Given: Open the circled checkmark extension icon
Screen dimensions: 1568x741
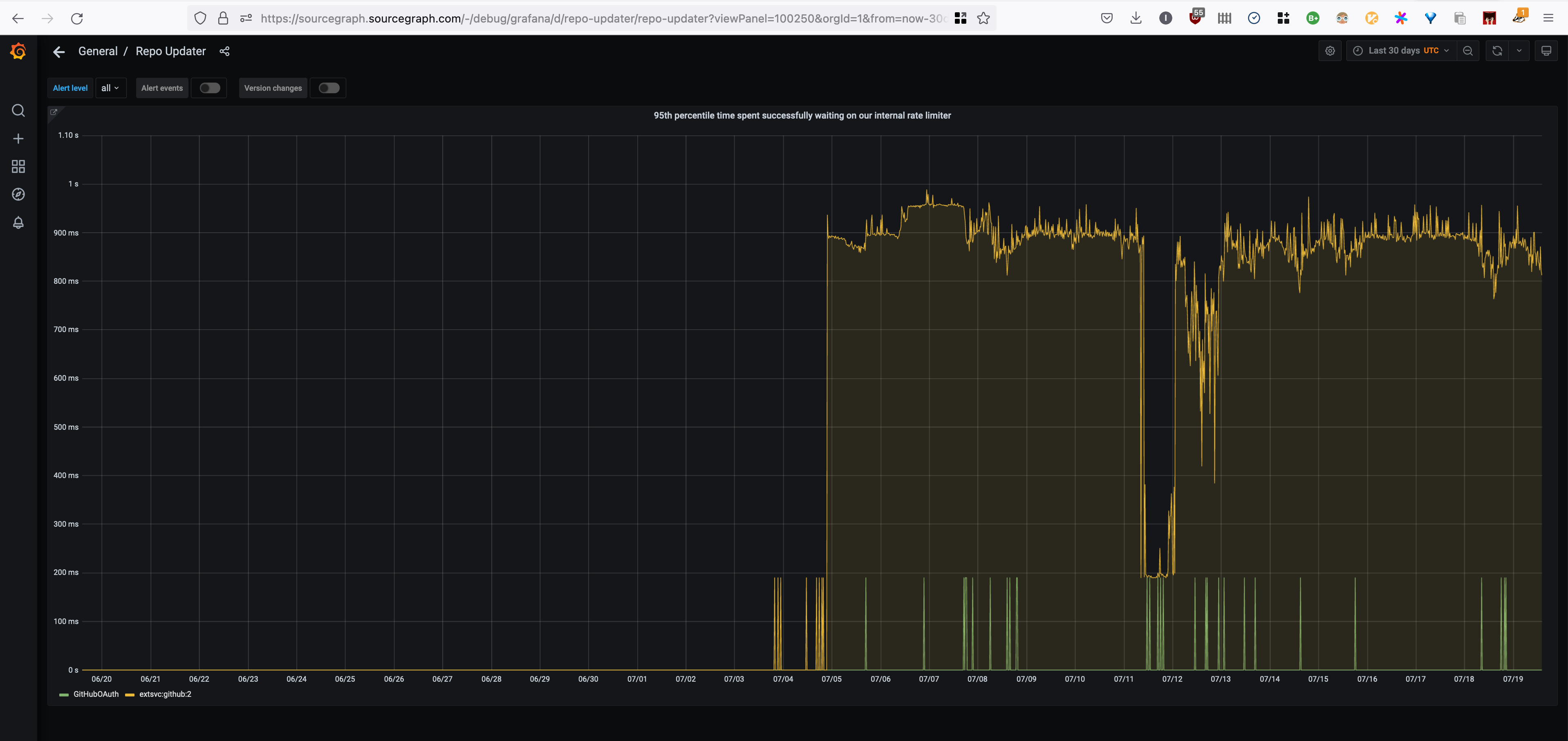Looking at the screenshot, I should 1254,18.
